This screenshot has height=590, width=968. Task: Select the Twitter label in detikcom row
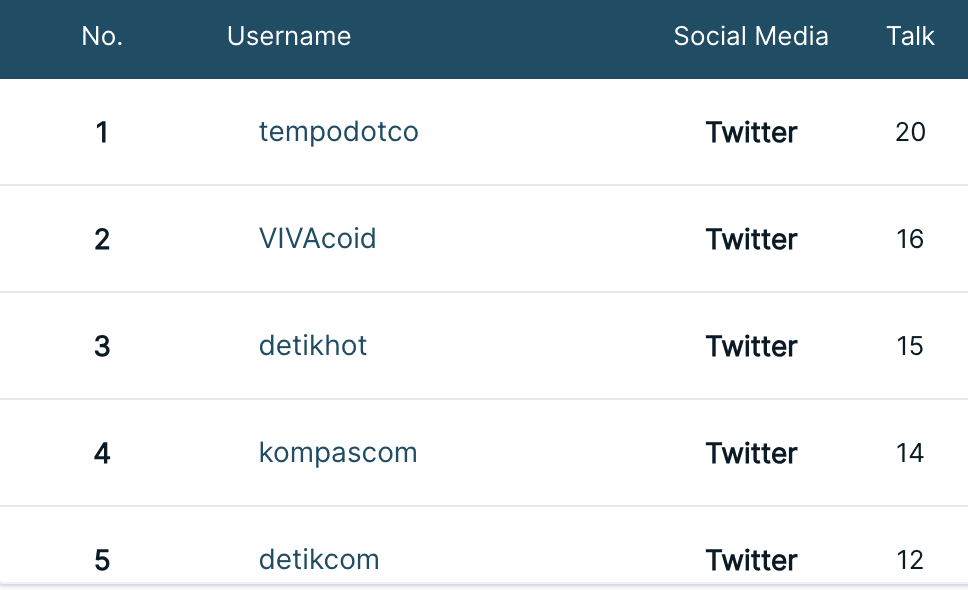[751, 560]
